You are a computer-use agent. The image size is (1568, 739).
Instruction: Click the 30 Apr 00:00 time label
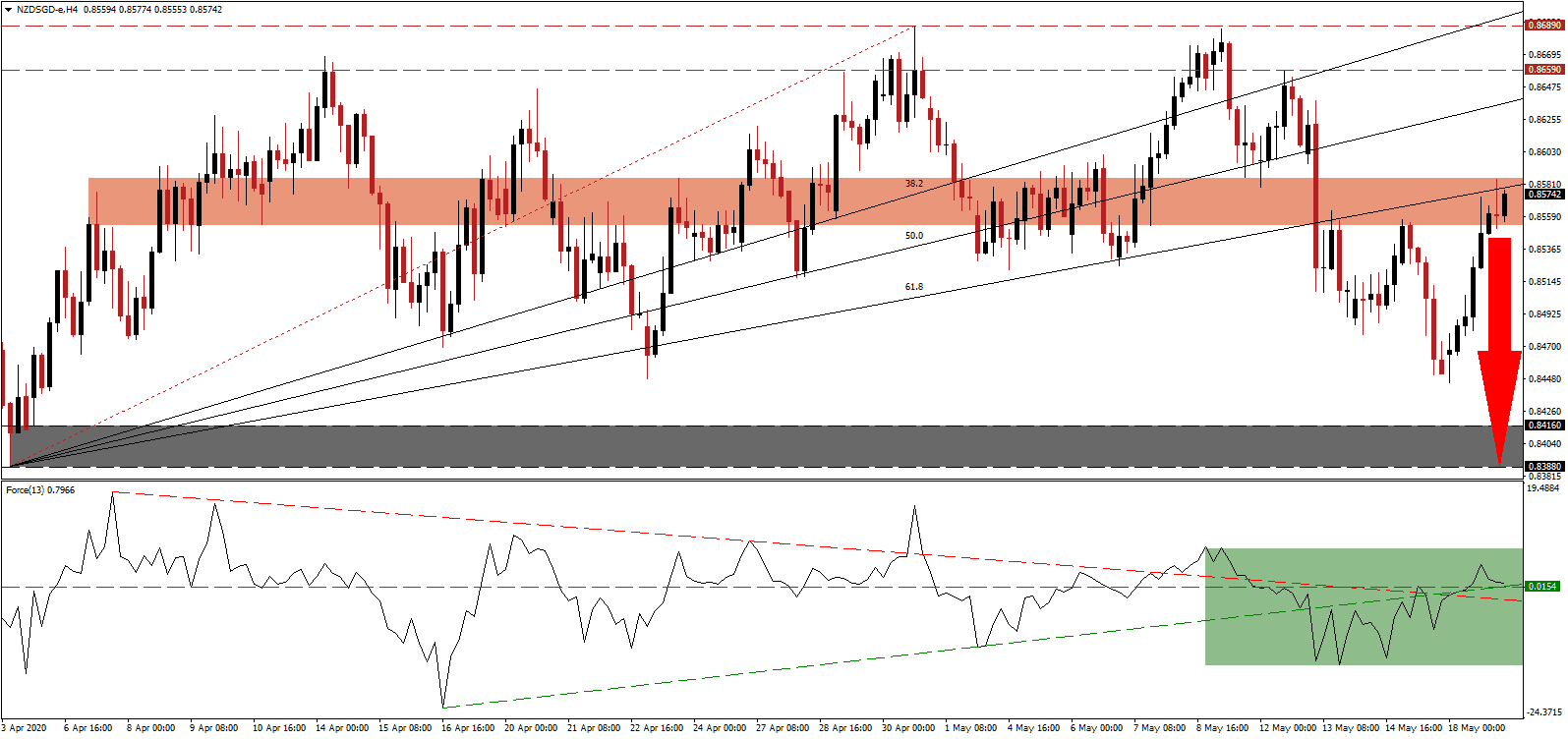coord(907,728)
